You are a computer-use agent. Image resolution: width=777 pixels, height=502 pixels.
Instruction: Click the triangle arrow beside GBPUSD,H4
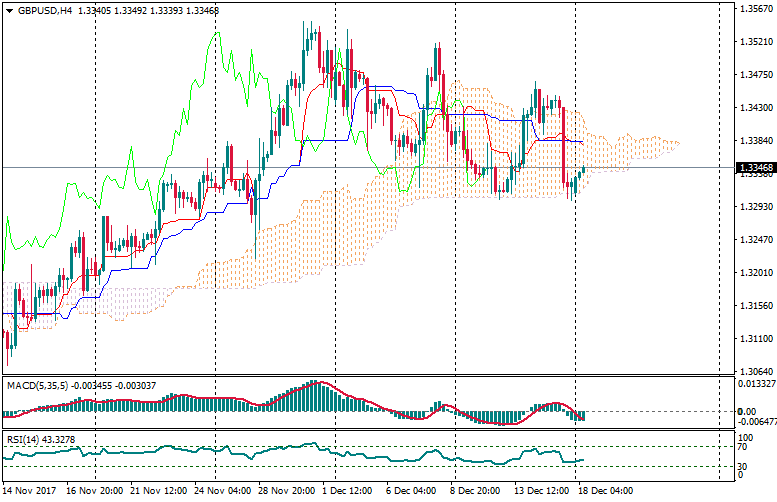point(9,11)
